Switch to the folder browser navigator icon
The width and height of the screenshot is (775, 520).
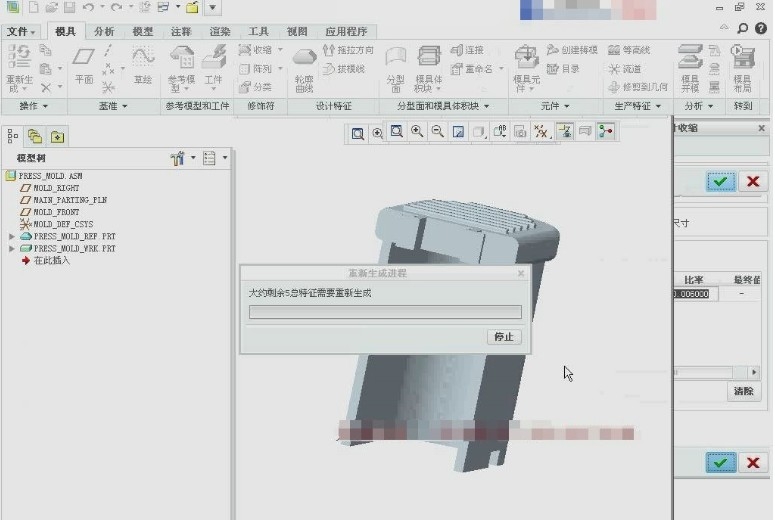tap(35, 136)
